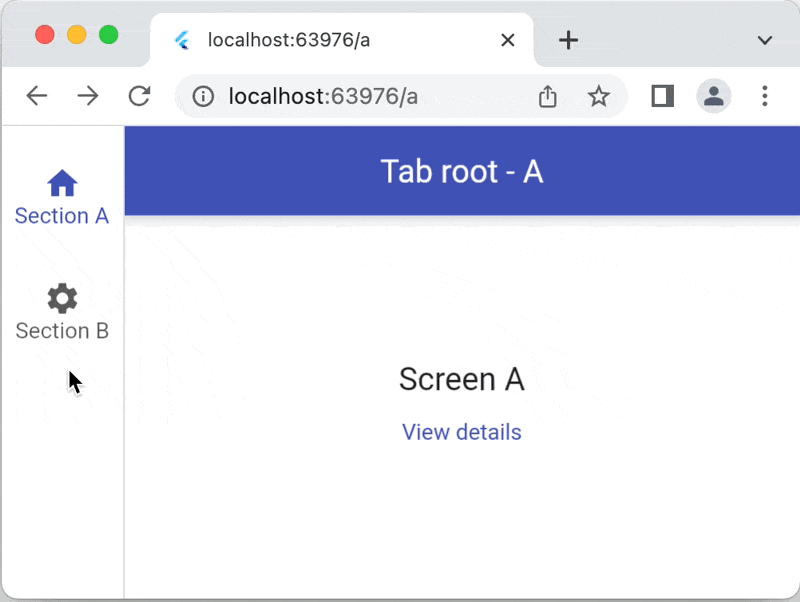
Task: Select the Section B sidebar item
Action: coord(62,330)
